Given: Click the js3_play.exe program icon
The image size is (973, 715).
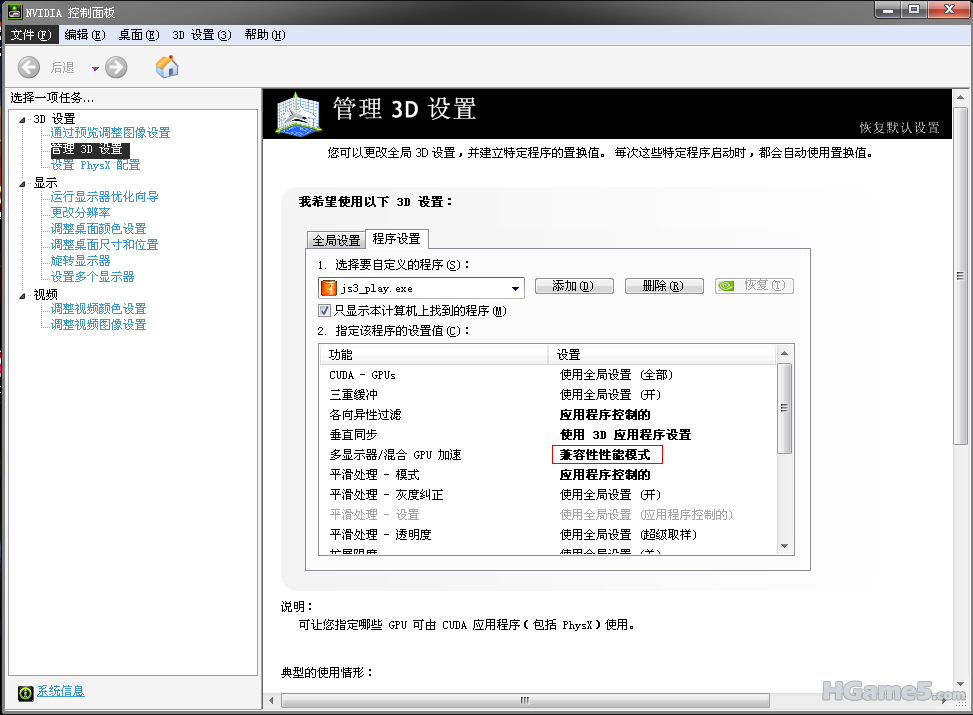Looking at the screenshot, I should point(328,288).
